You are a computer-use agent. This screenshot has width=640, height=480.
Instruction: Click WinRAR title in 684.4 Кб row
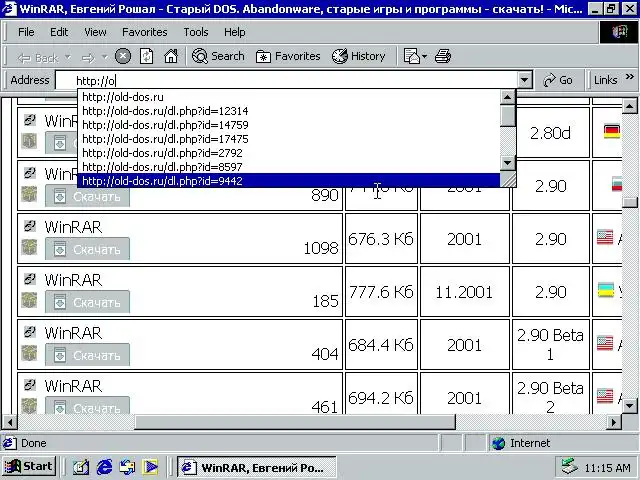73,333
